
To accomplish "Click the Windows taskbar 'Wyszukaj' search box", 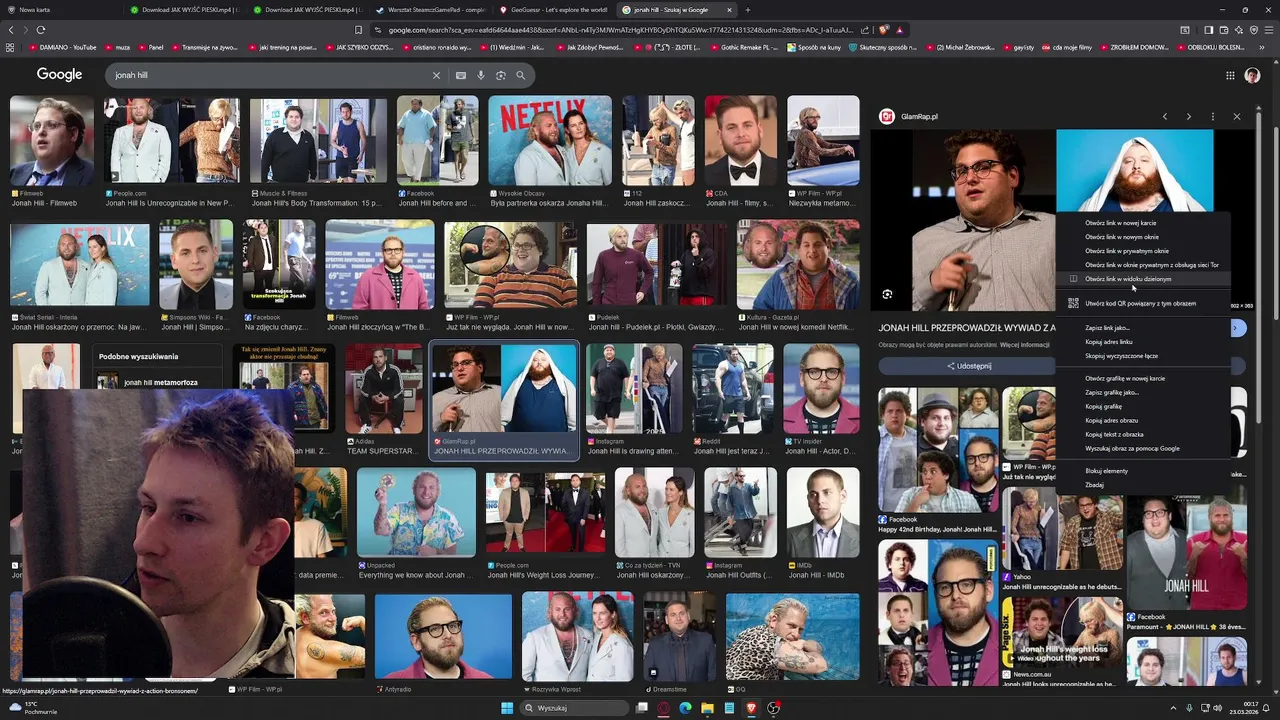I will (575, 708).
